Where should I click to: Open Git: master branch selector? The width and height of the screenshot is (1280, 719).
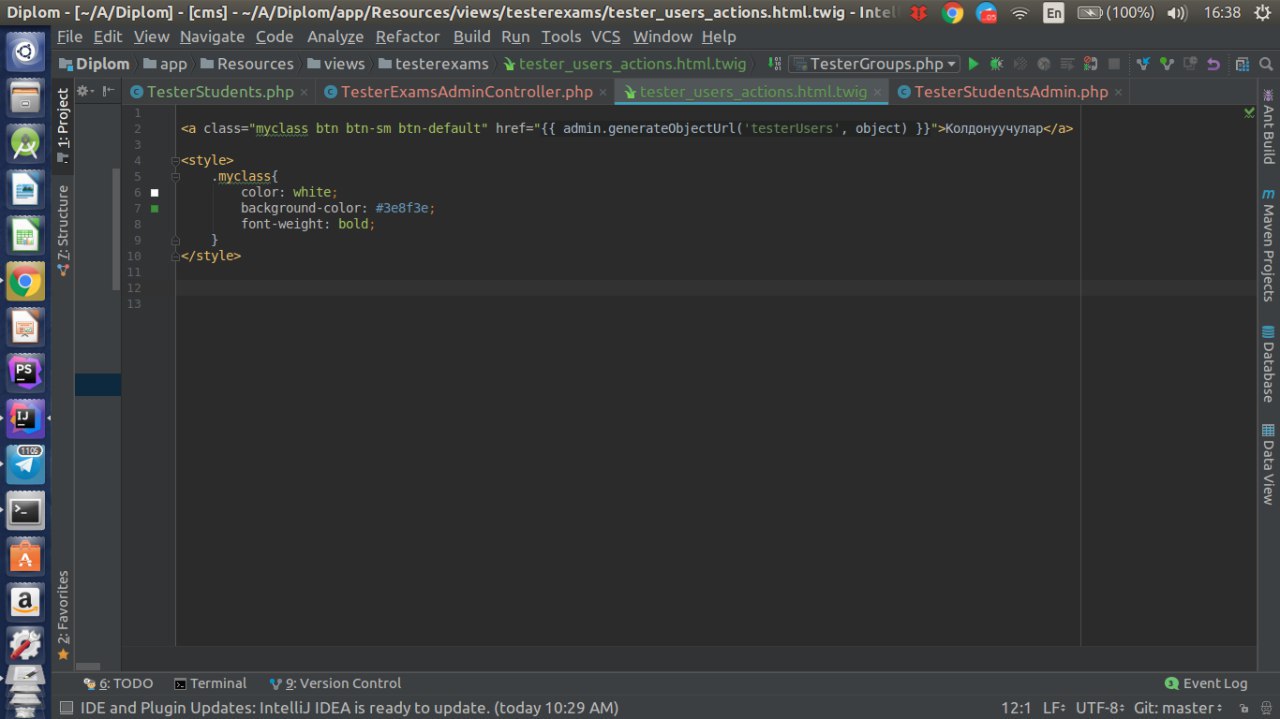click(1177, 708)
